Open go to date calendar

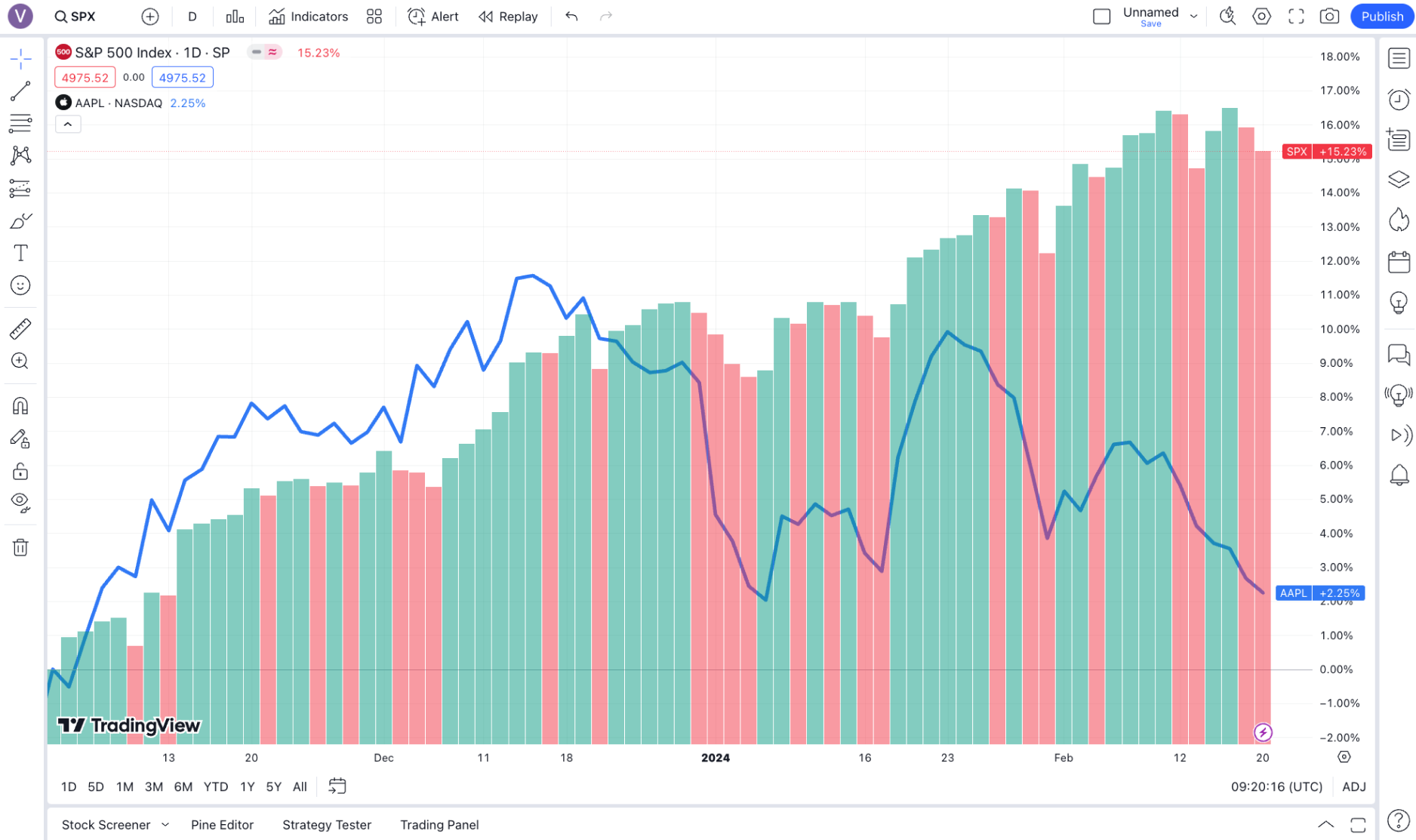click(x=337, y=786)
